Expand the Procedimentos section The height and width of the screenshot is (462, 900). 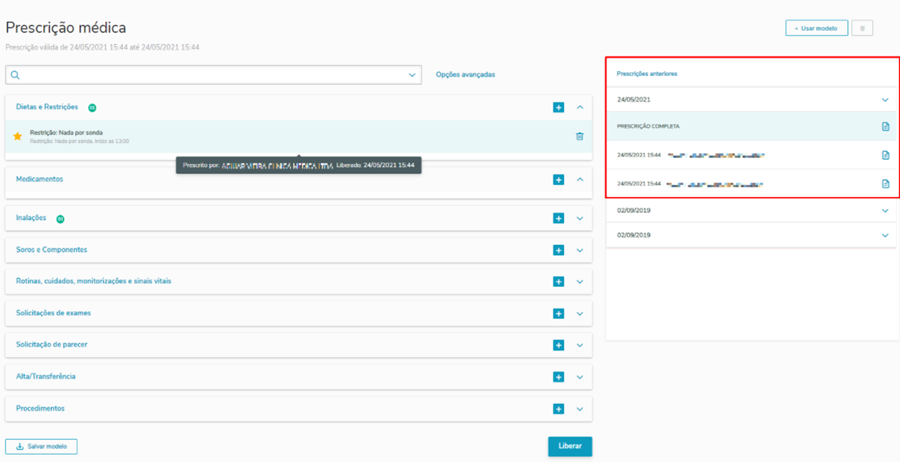(580, 409)
